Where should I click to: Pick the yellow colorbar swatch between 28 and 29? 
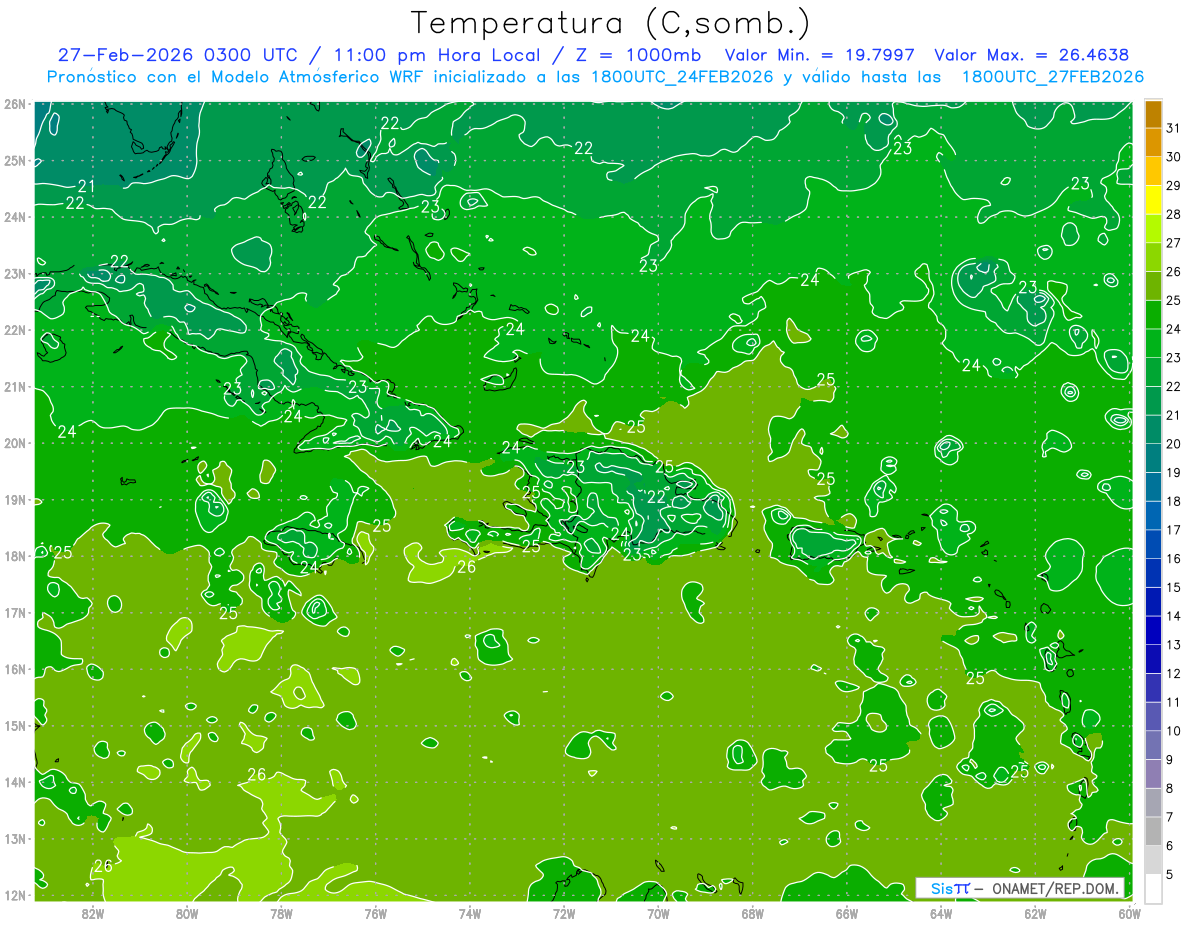[x=1153, y=200]
